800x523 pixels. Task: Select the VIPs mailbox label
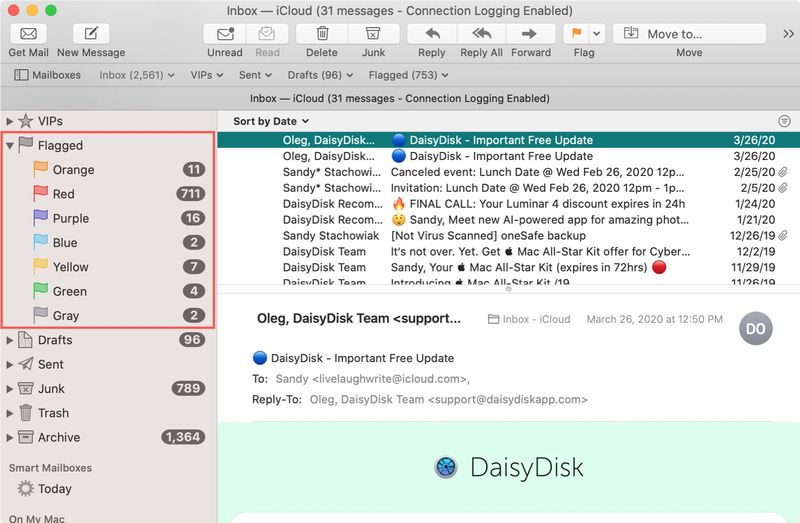50,121
